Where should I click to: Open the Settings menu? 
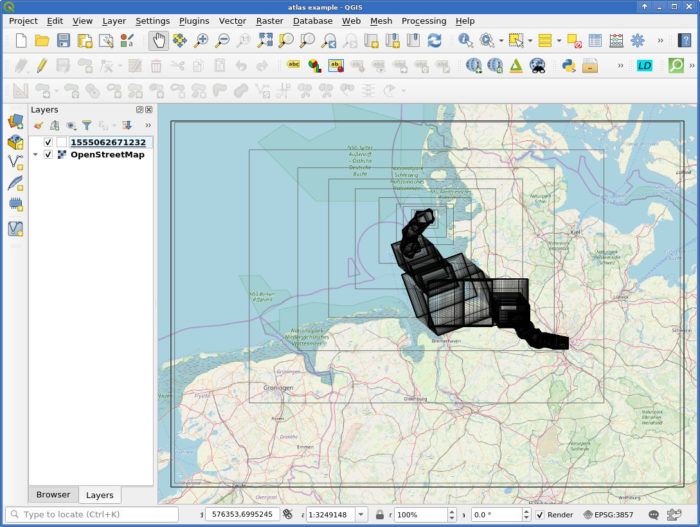pos(153,21)
